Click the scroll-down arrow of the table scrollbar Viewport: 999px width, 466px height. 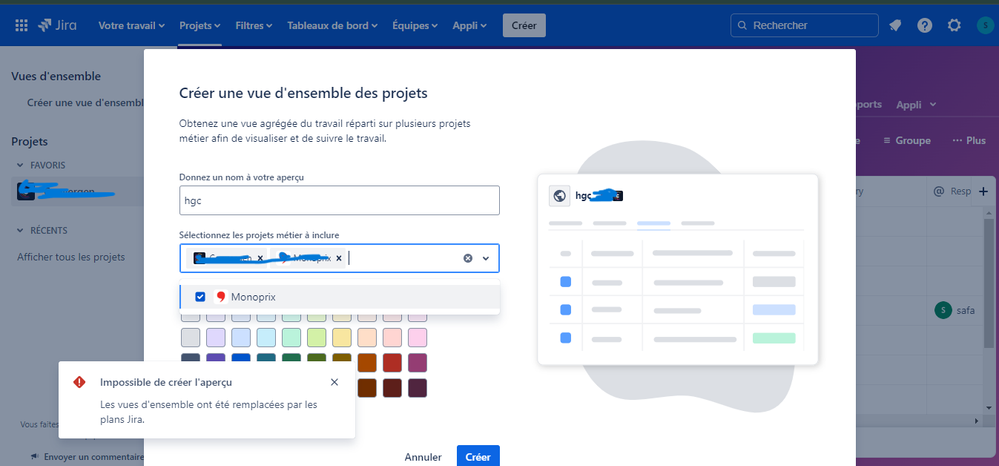point(988,407)
